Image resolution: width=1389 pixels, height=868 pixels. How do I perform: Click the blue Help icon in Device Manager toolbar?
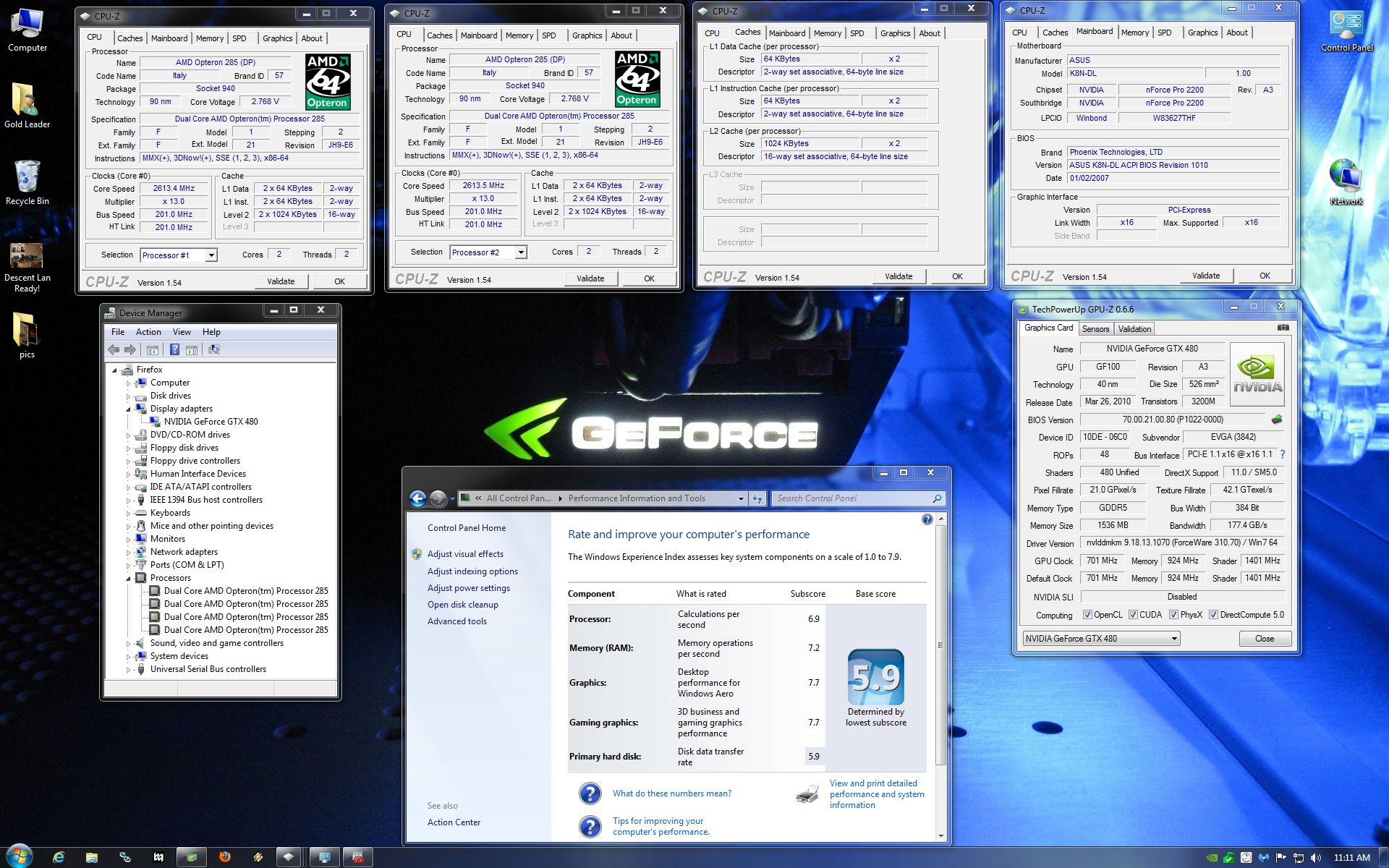point(174,350)
